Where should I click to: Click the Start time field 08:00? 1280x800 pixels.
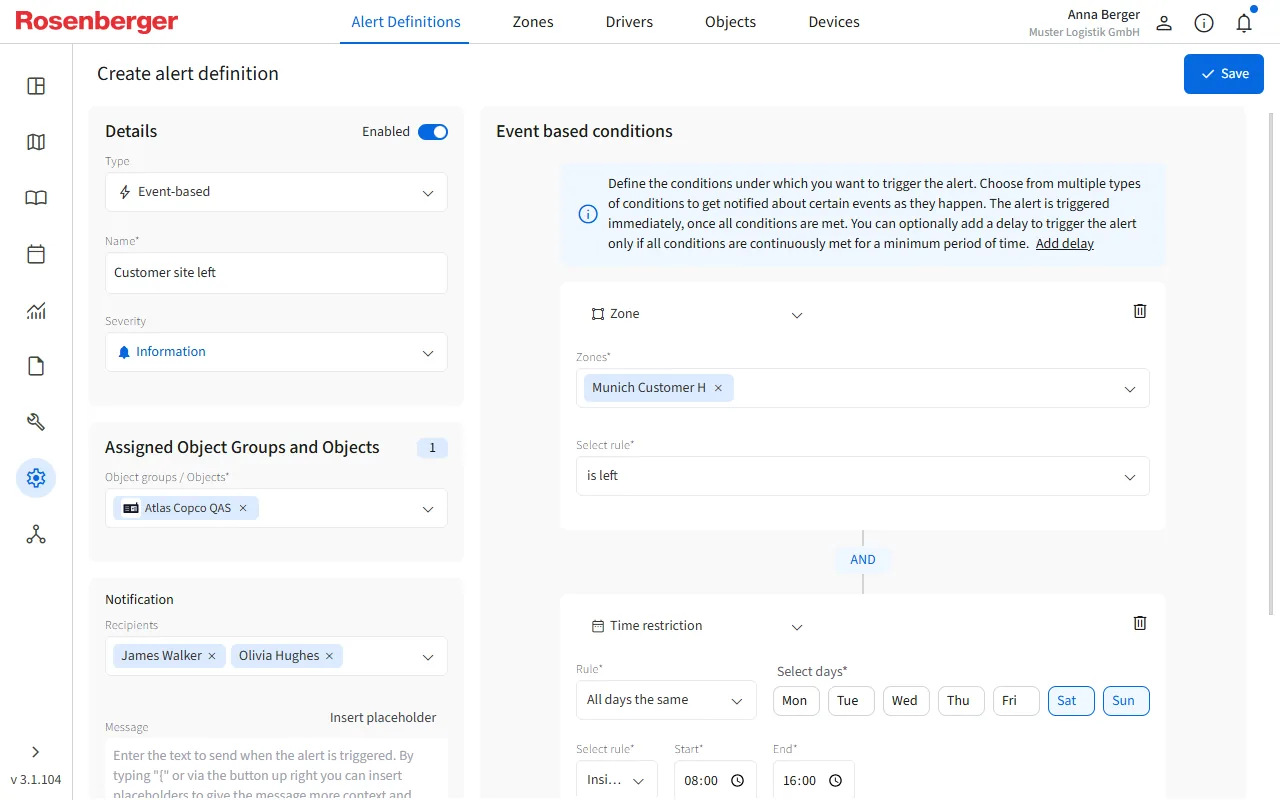coord(715,780)
